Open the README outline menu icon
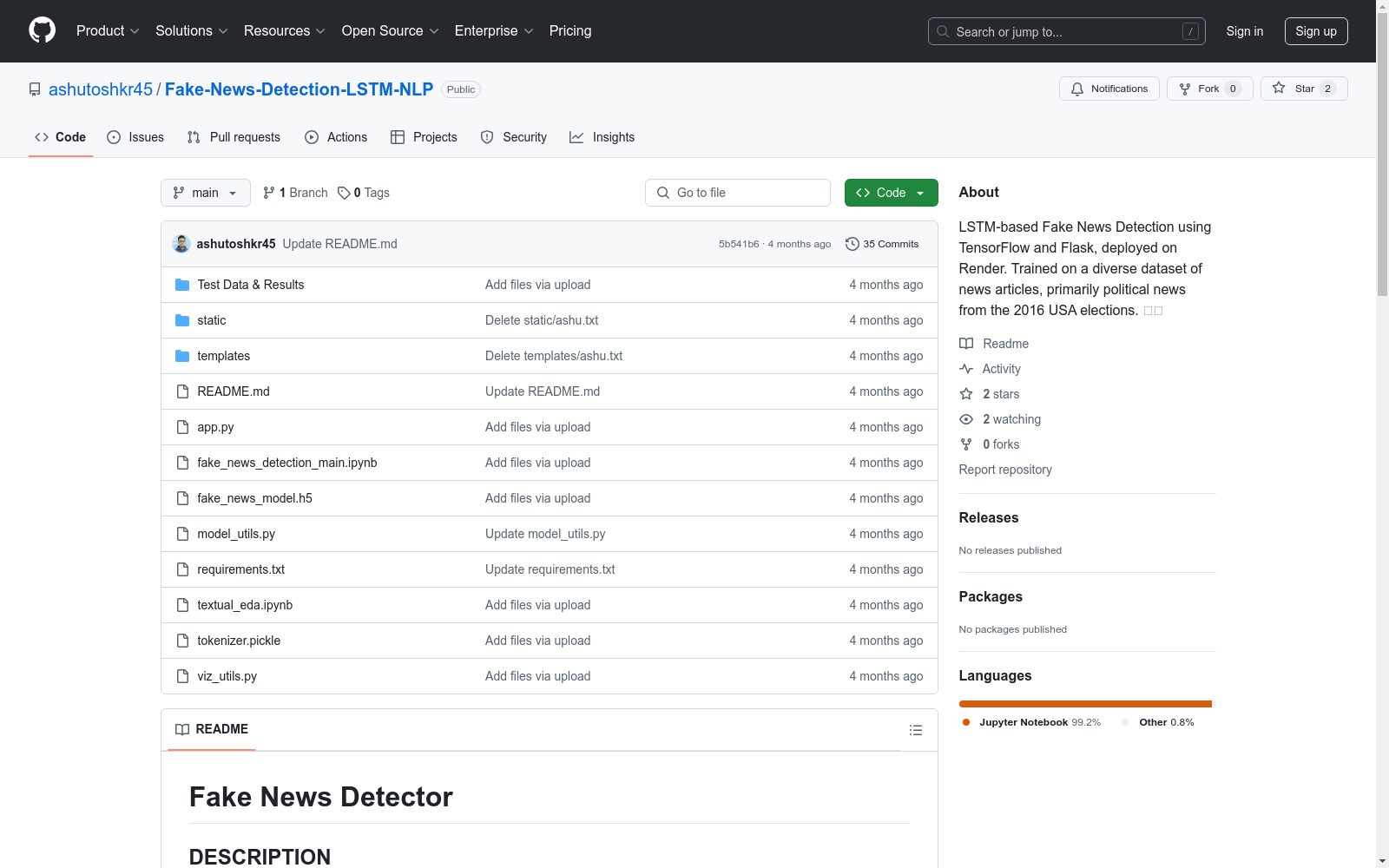The height and width of the screenshot is (868, 1389). [x=915, y=730]
